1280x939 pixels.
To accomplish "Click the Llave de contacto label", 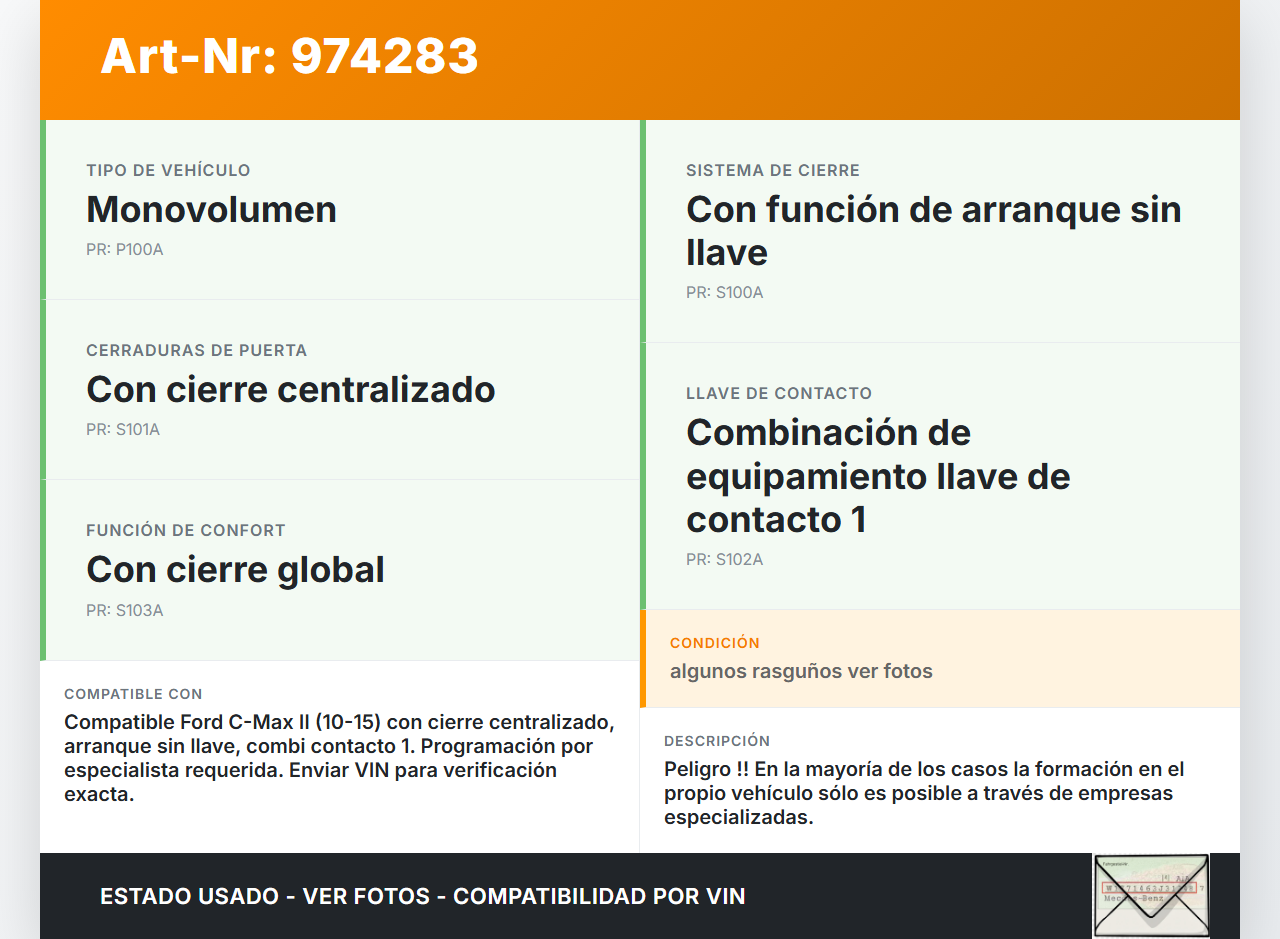I will (778, 394).
